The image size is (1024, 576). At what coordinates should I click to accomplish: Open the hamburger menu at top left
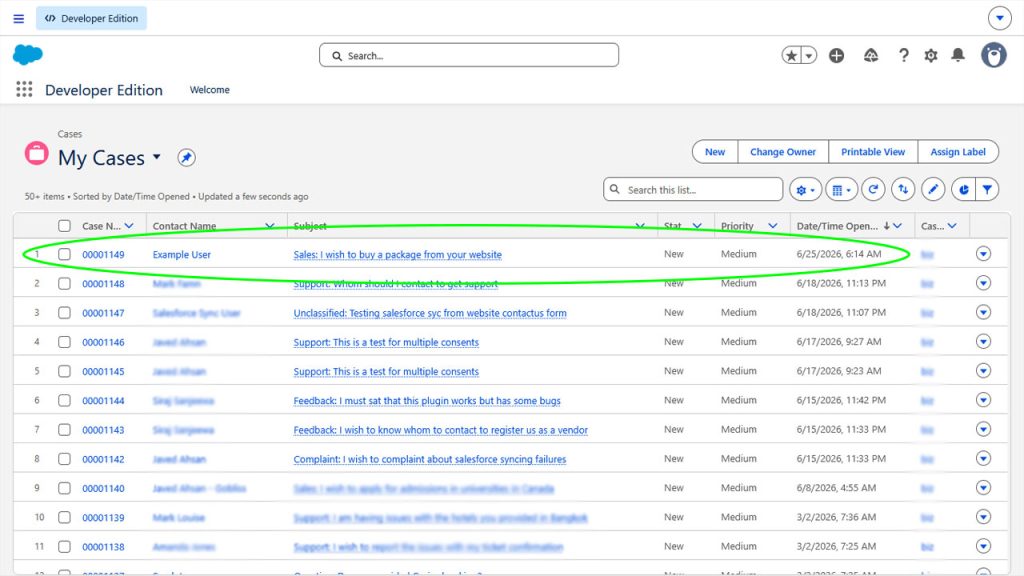[x=18, y=18]
